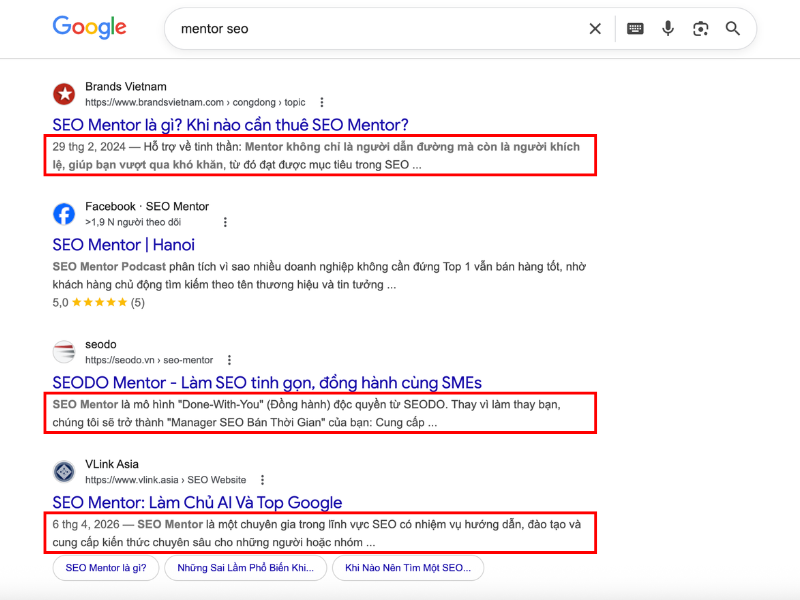Click the seodo.vn seo-mentor URL

(149, 360)
